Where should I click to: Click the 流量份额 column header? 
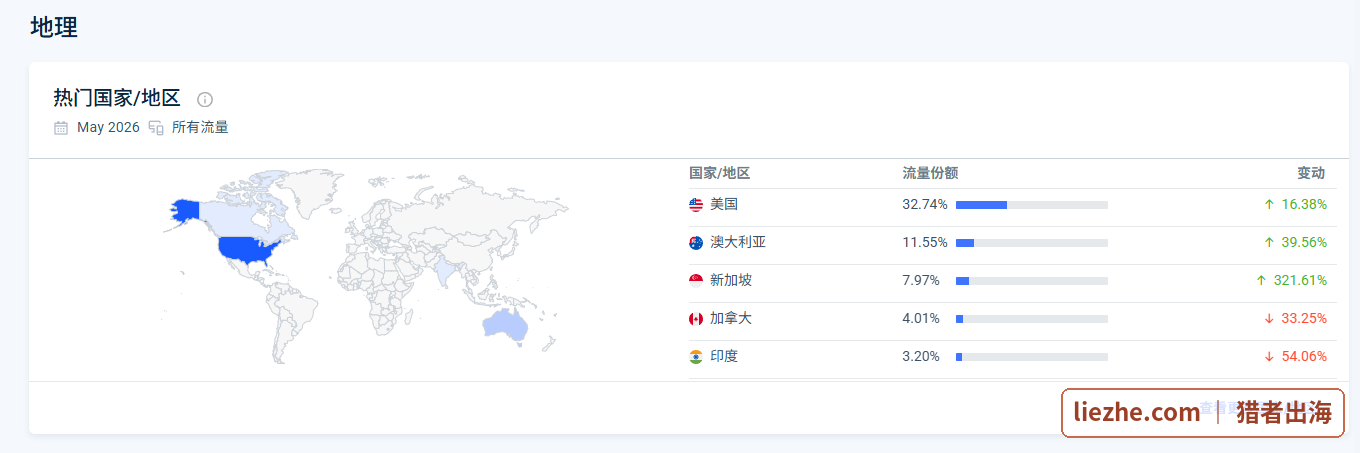point(930,173)
